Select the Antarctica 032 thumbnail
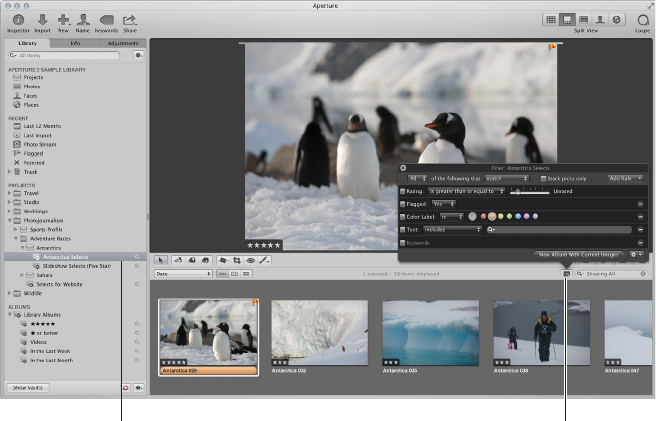 point(319,333)
